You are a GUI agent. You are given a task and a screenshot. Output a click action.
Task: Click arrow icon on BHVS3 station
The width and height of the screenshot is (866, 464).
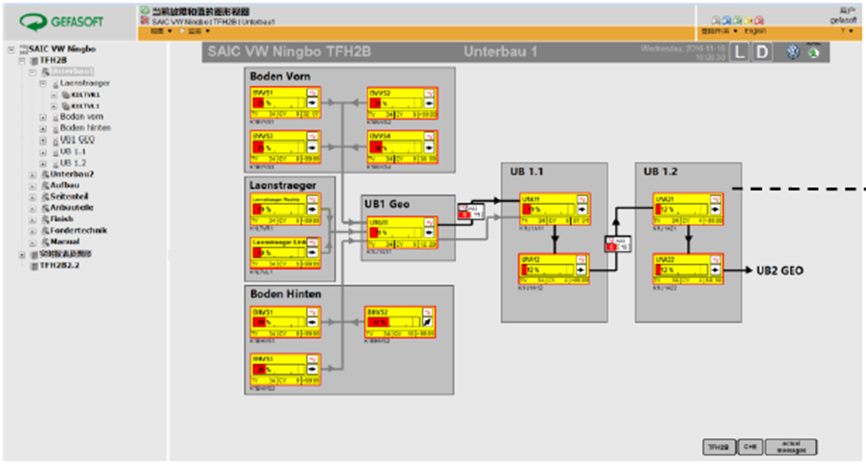[313, 369]
